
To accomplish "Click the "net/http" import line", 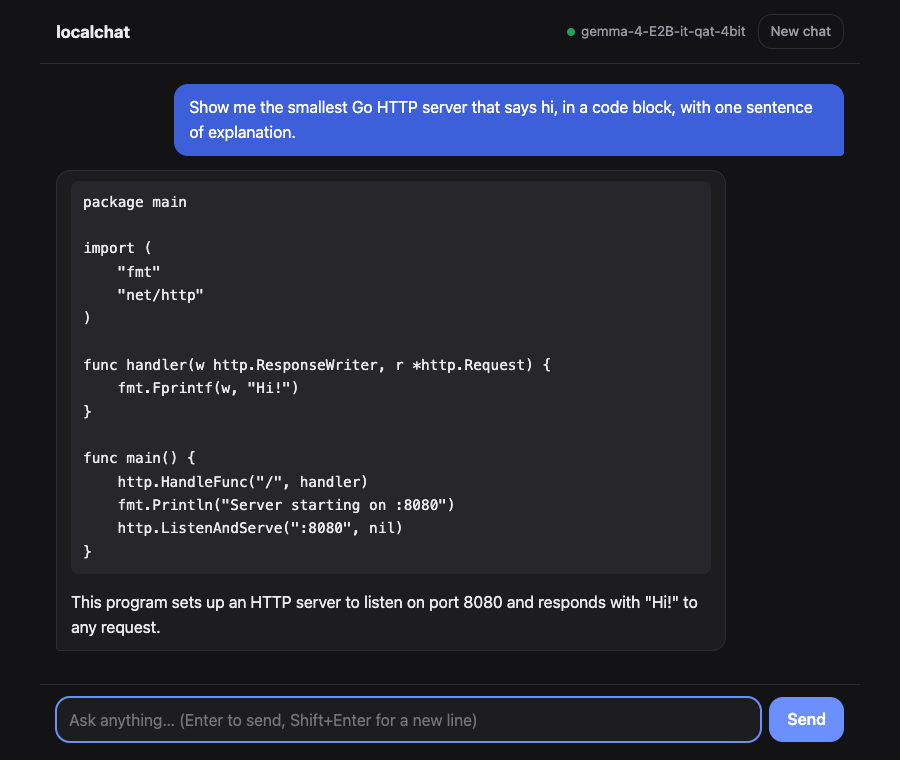I will click(160, 295).
